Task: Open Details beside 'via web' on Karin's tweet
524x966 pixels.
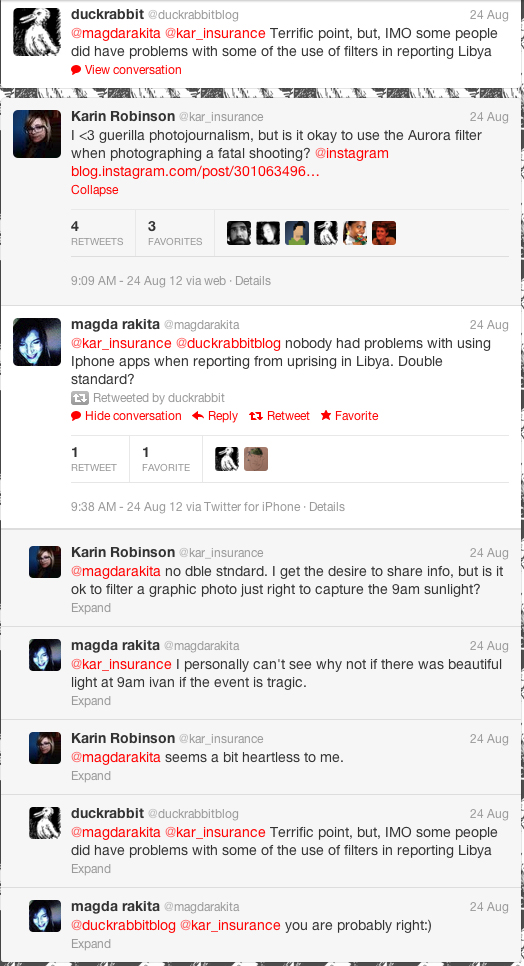Action: [252, 281]
